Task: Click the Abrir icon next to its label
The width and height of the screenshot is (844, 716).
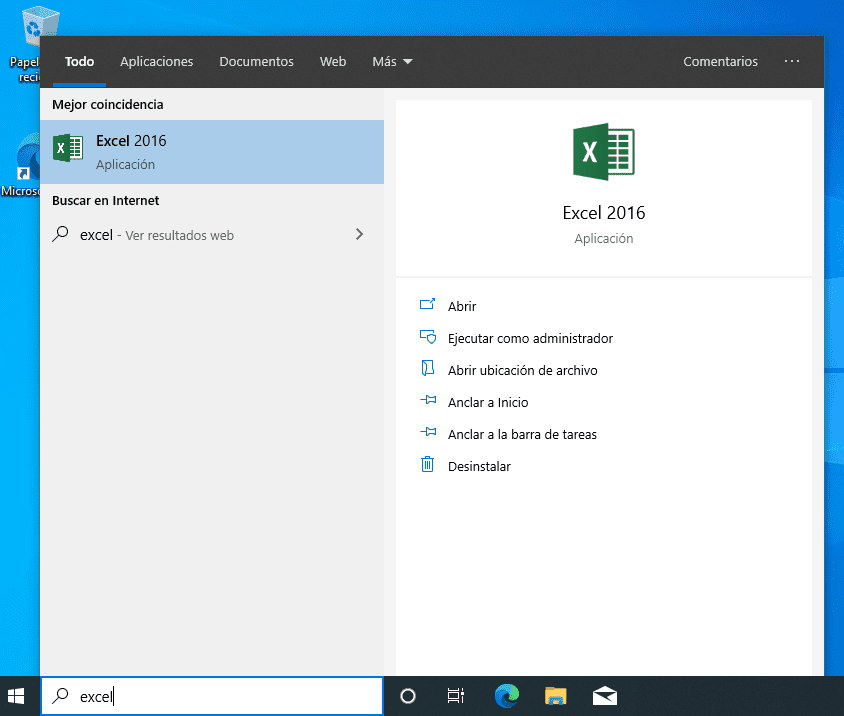Action: (429, 306)
